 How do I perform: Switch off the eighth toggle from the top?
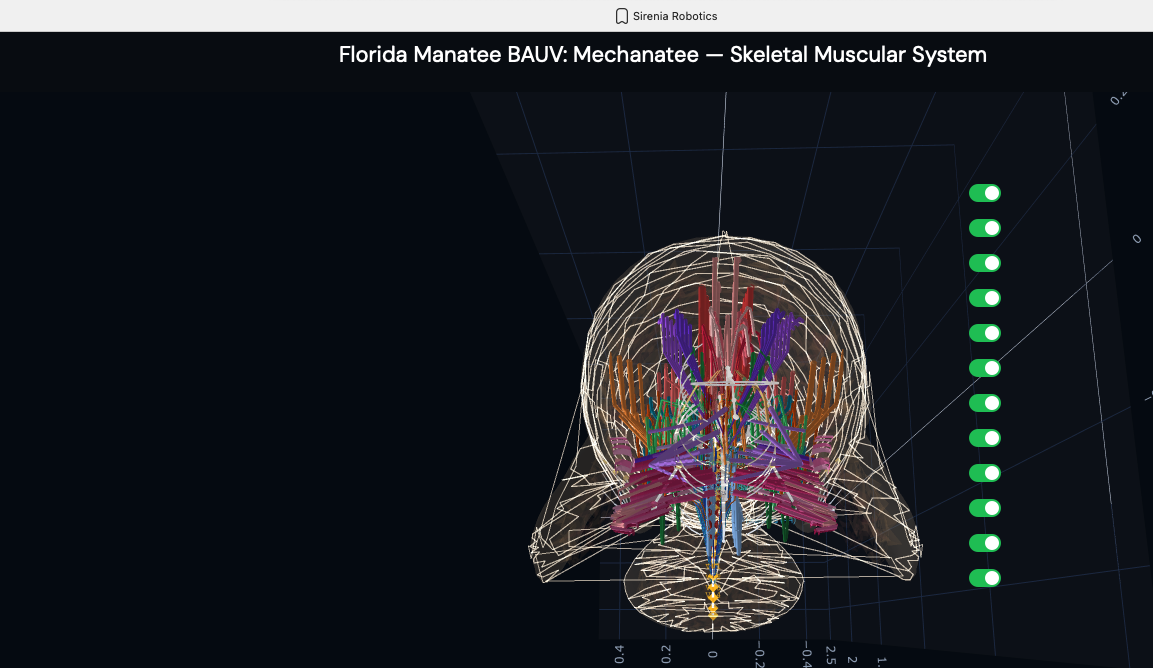(985, 438)
